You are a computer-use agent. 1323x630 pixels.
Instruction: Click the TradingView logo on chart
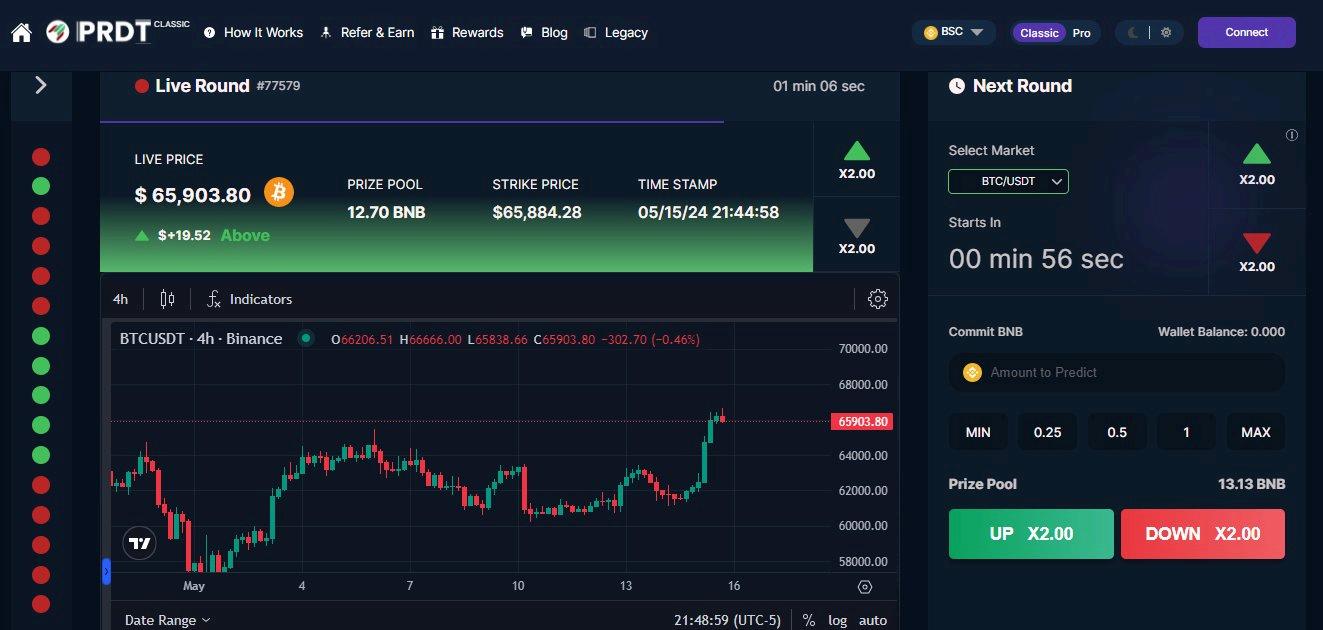coord(140,543)
